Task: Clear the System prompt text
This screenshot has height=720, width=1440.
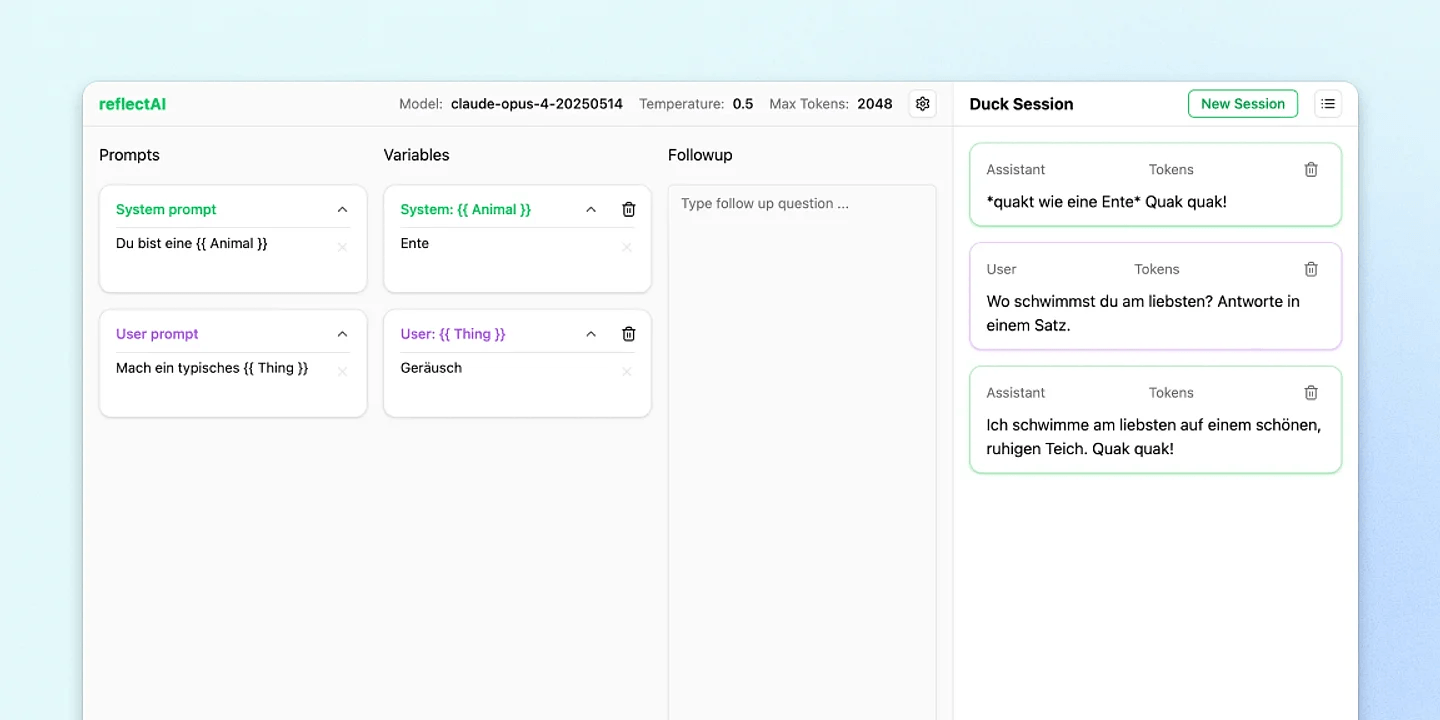Action: coord(342,247)
